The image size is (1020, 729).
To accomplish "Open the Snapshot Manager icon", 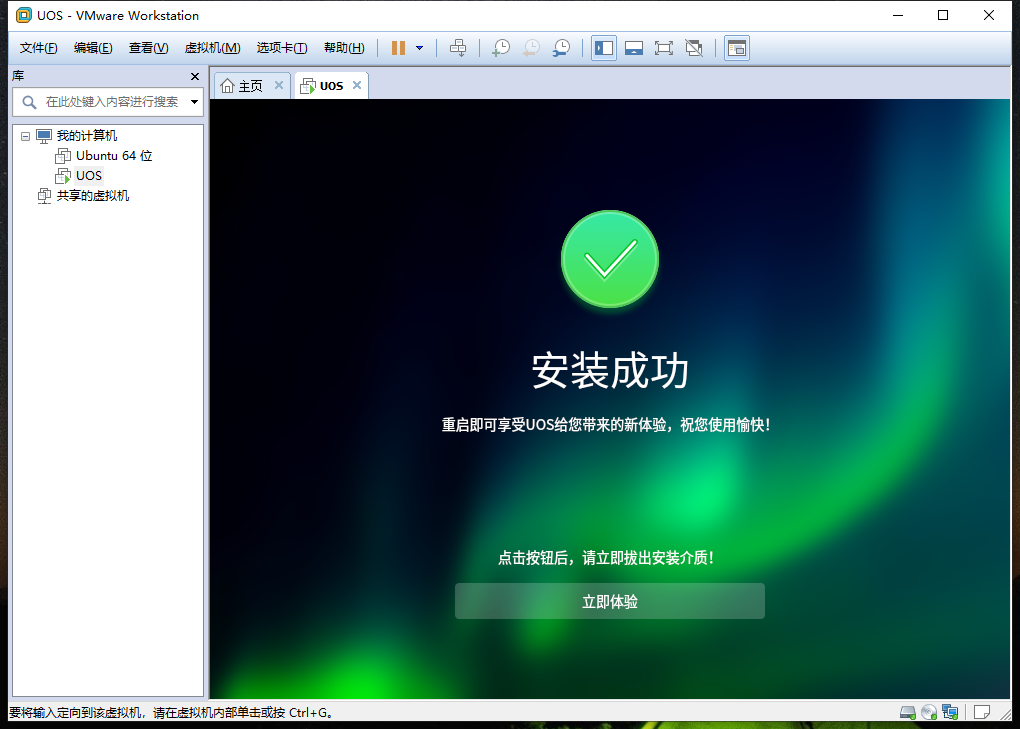I will click(561, 47).
